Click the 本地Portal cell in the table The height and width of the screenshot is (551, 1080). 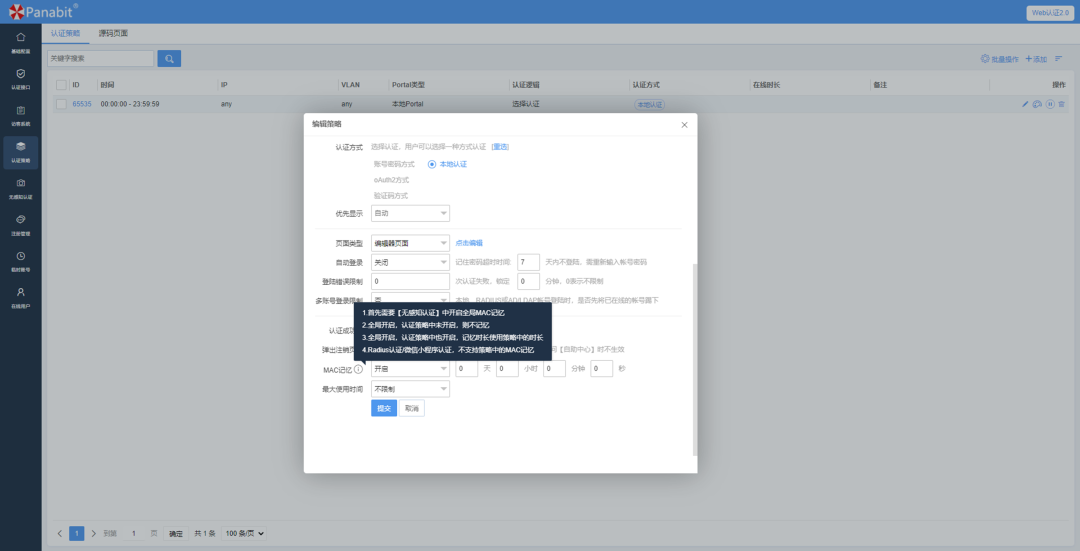pyautogui.click(x=408, y=104)
